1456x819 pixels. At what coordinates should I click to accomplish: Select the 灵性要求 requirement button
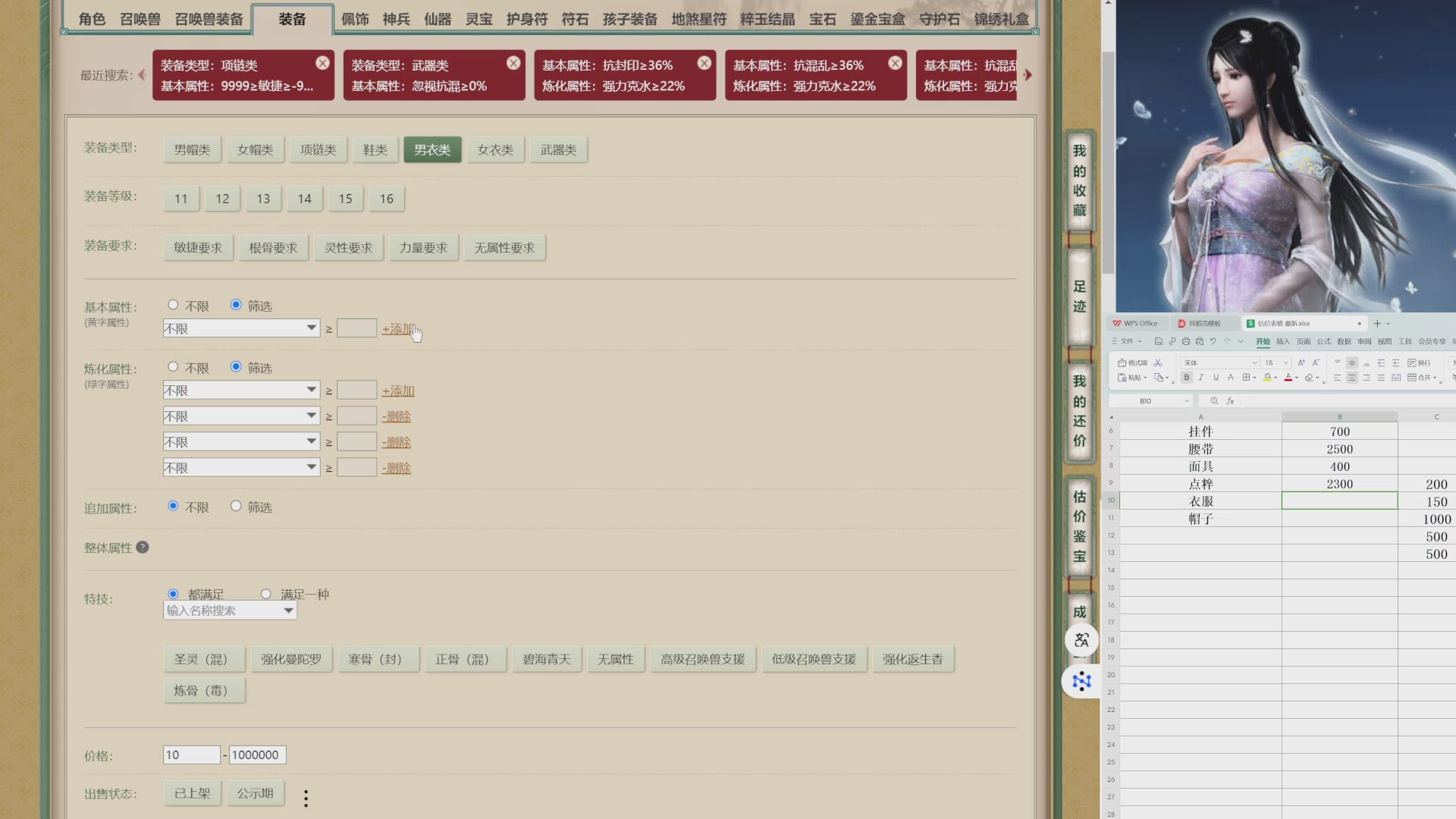coord(348,247)
